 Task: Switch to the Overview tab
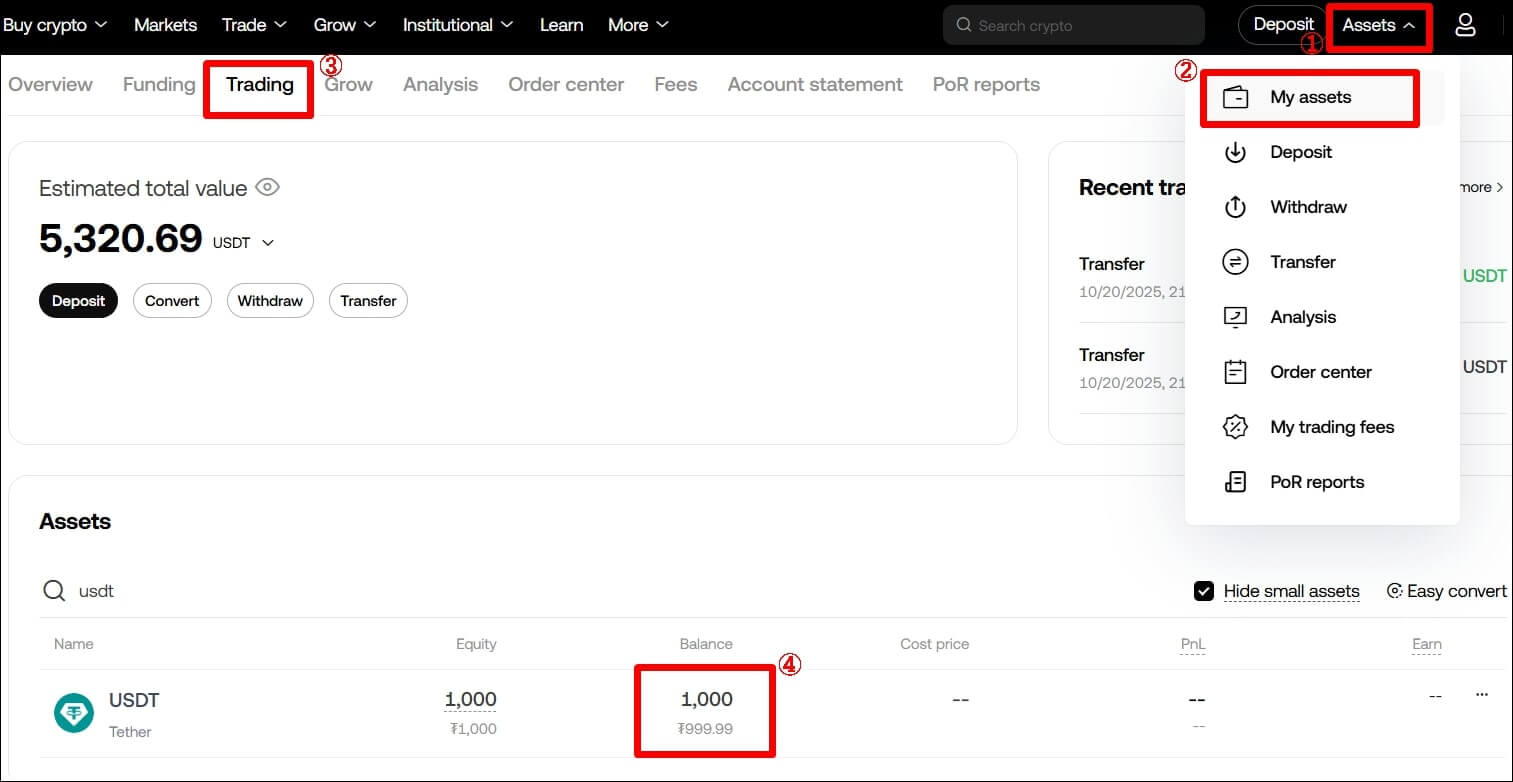pyautogui.click(x=50, y=85)
